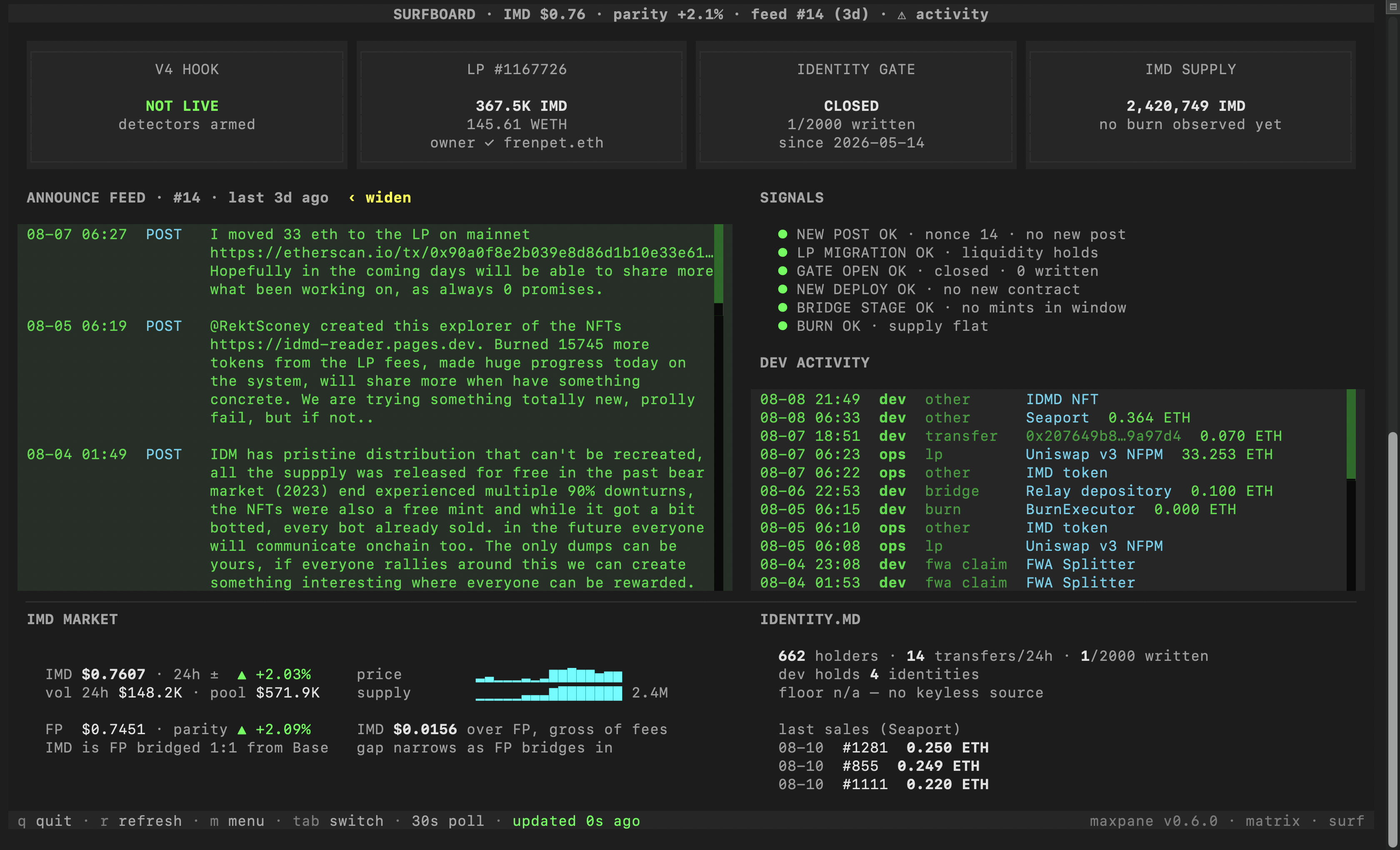Click address 0x207649b8…9a97d4
Screen dimensions: 1400x850
1103,436
